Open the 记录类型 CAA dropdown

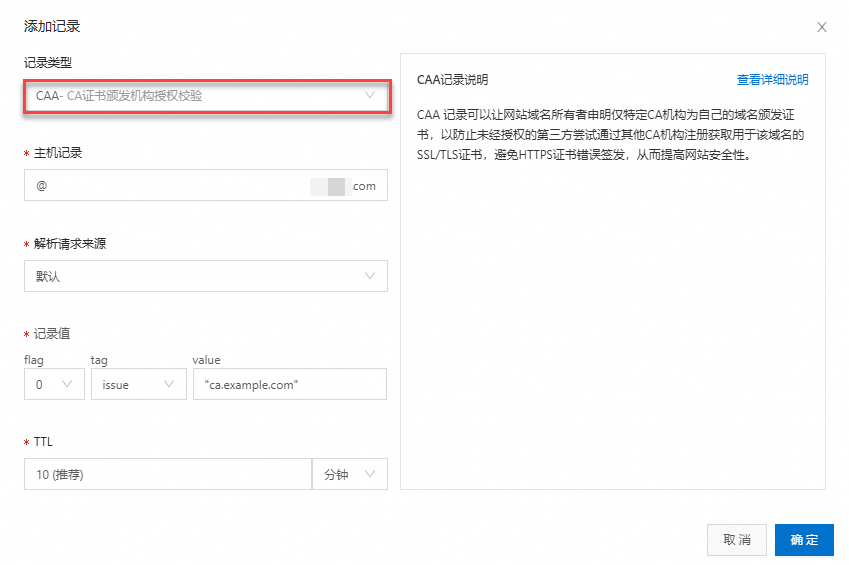coord(206,96)
